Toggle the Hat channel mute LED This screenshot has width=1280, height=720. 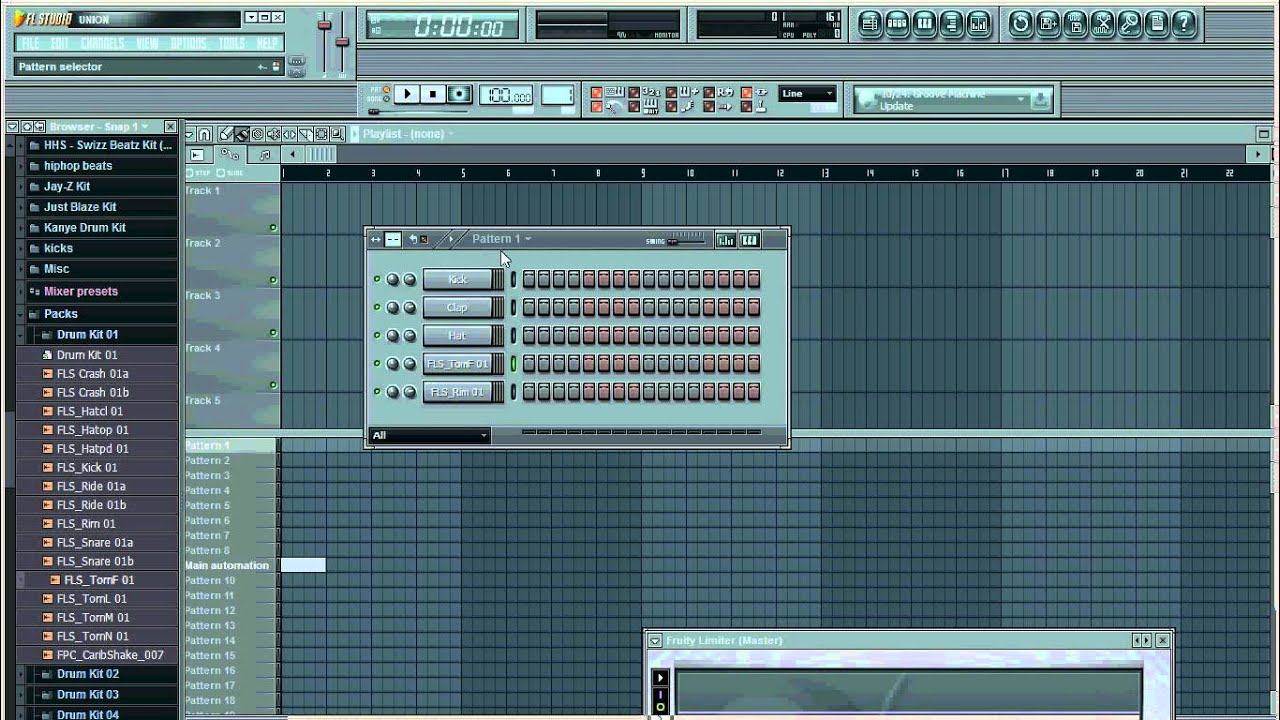click(377, 336)
